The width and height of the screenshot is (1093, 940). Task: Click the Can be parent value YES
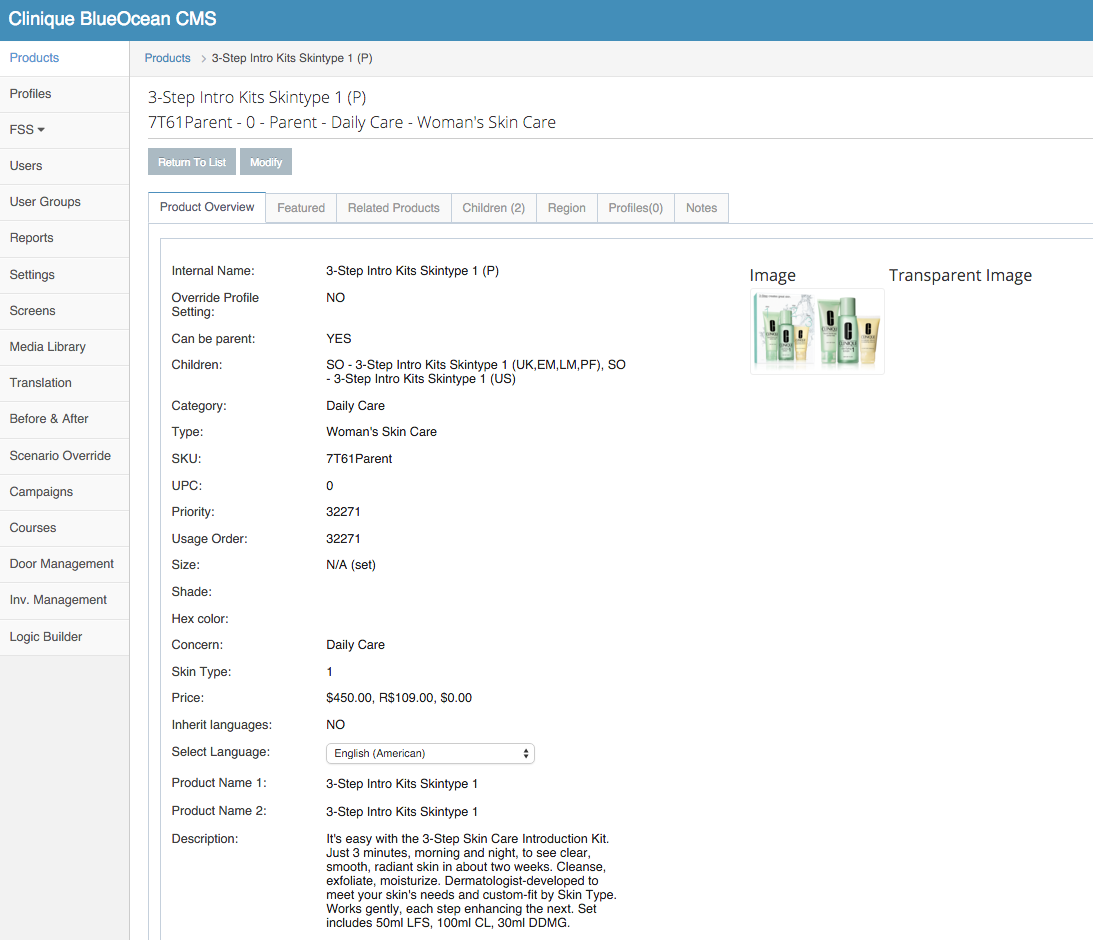[339, 339]
